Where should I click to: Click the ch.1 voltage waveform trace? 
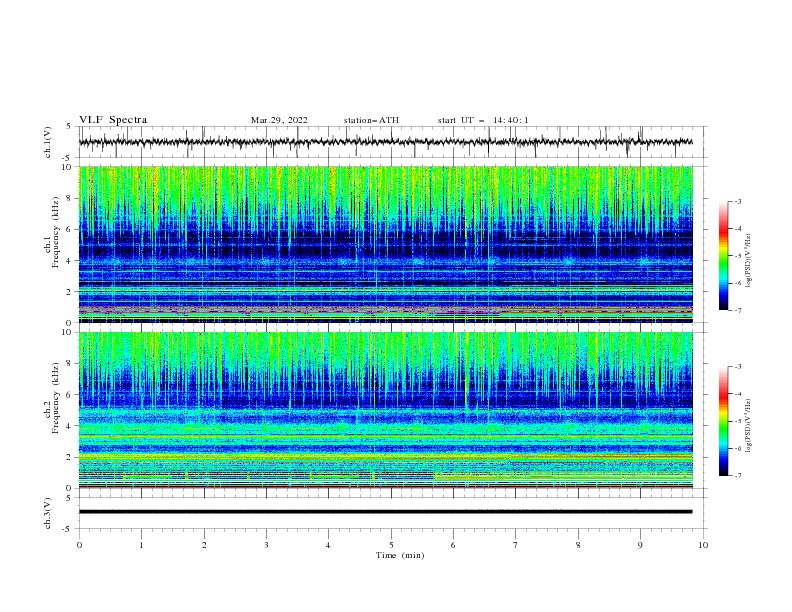click(385, 142)
